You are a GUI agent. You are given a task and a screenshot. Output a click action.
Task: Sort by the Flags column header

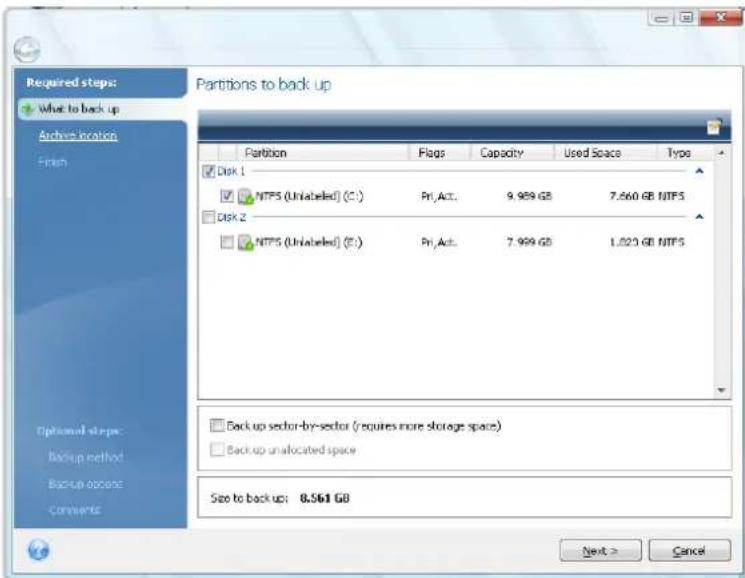pyautogui.click(x=439, y=153)
